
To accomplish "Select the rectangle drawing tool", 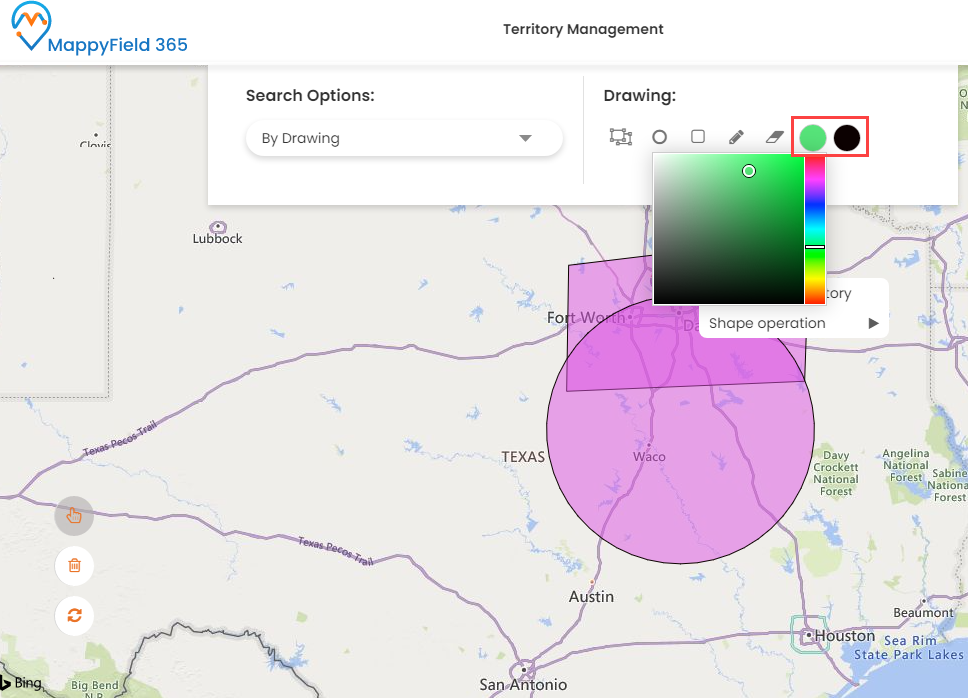I will [698, 136].
